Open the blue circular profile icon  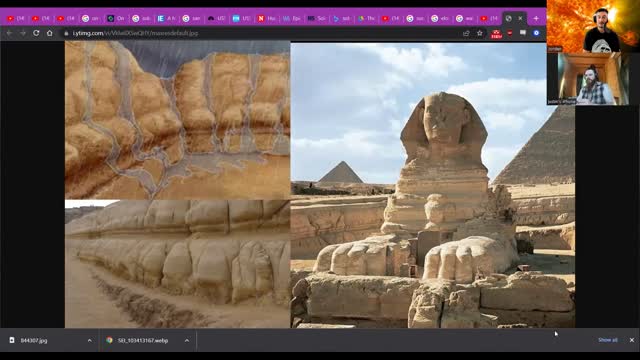536,33
